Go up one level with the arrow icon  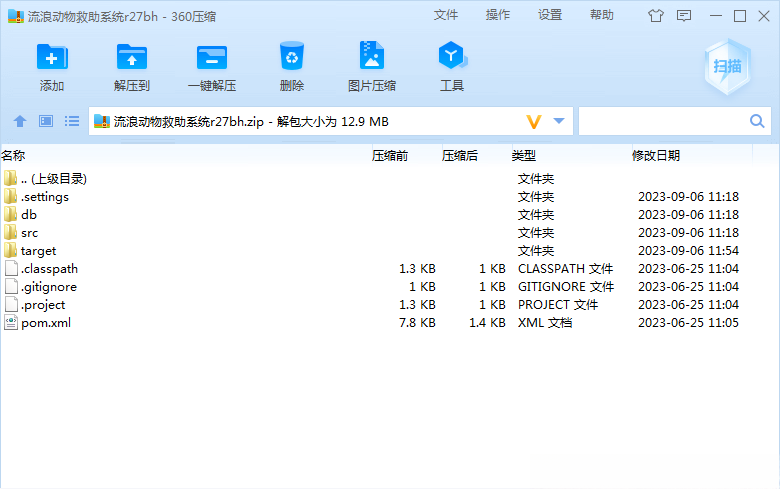tap(20, 121)
